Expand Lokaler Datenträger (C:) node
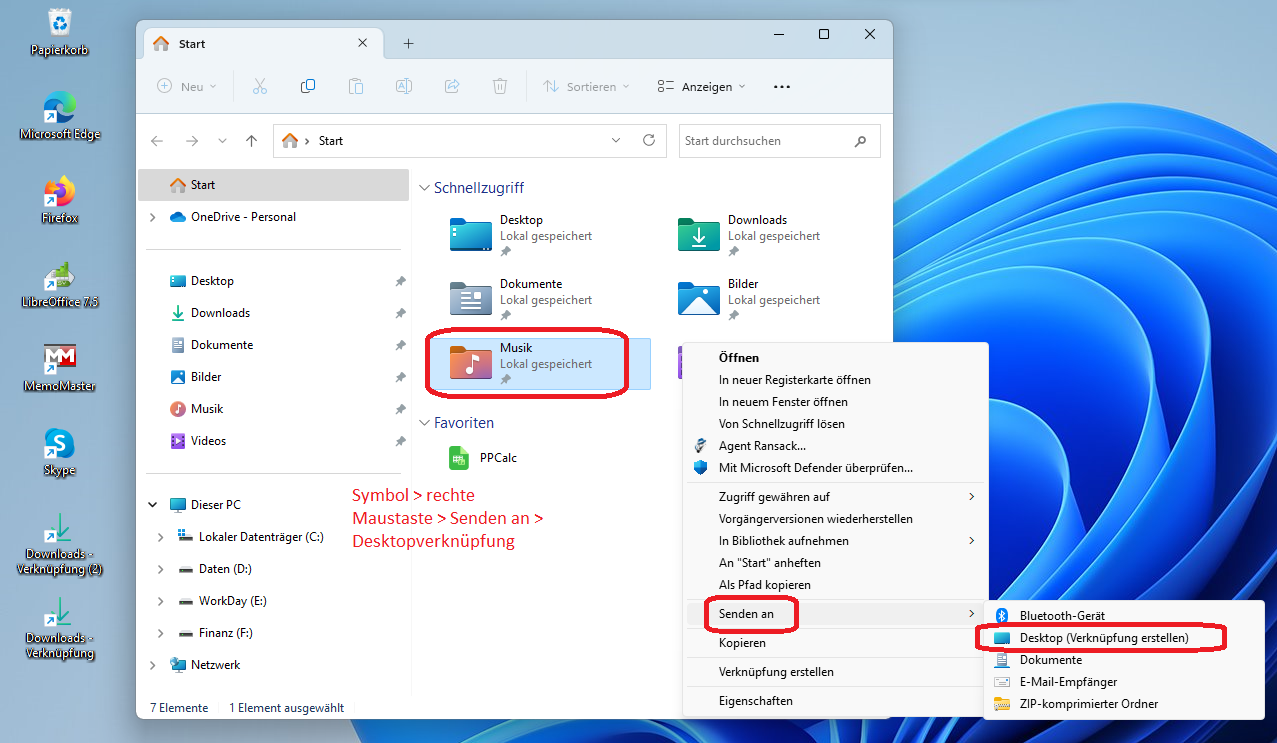The height and width of the screenshot is (743, 1277). (161, 537)
